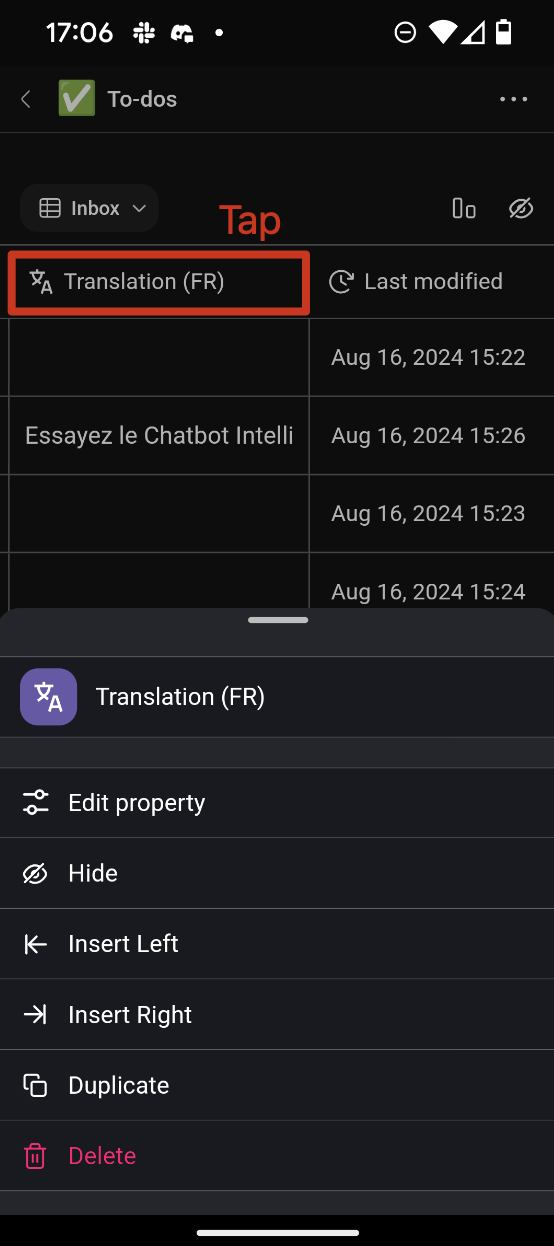This screenshot has width=554, height=1246.
Task: Click the green checkmark To-dos page icon
Action: click(77, 99)
